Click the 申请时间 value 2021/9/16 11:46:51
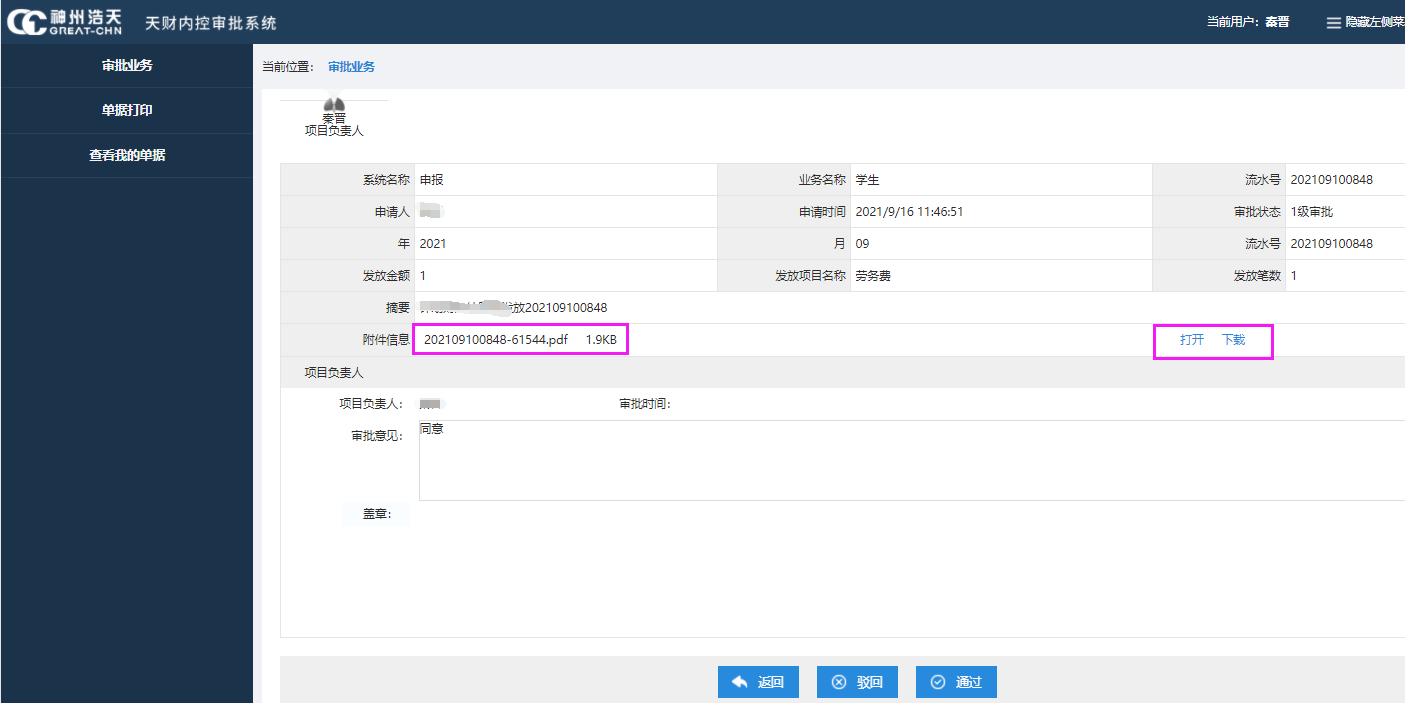1405x703 pixels. (x=909, y=212)
